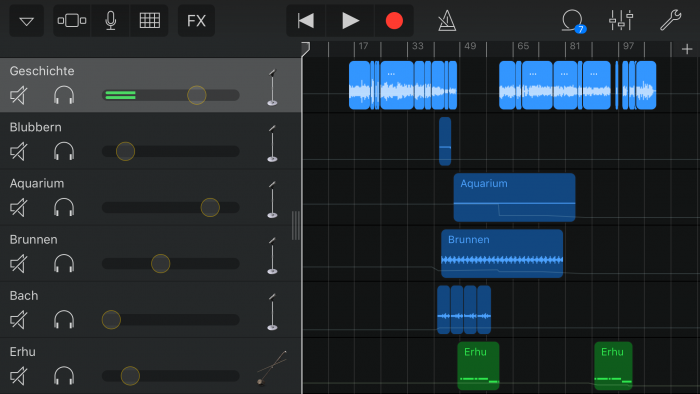Mute the Bach track
Screen dimensions: 700x394
[18, 320]
